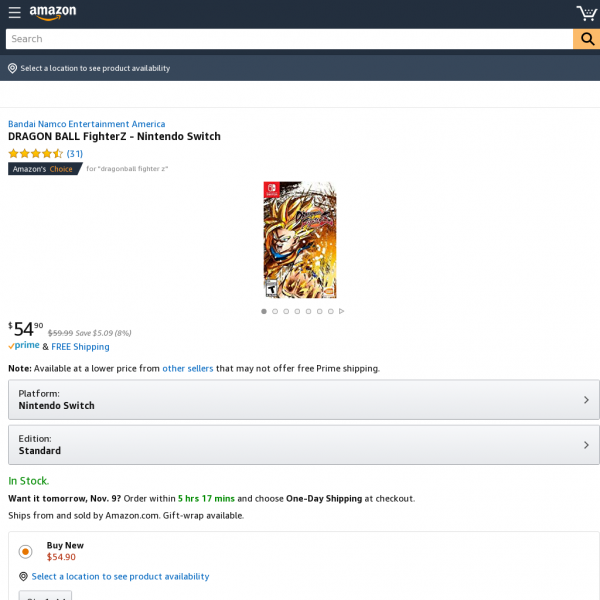Screen dimensions: 600x600
Task: Click into the Search input field
Action: (288, 39)
